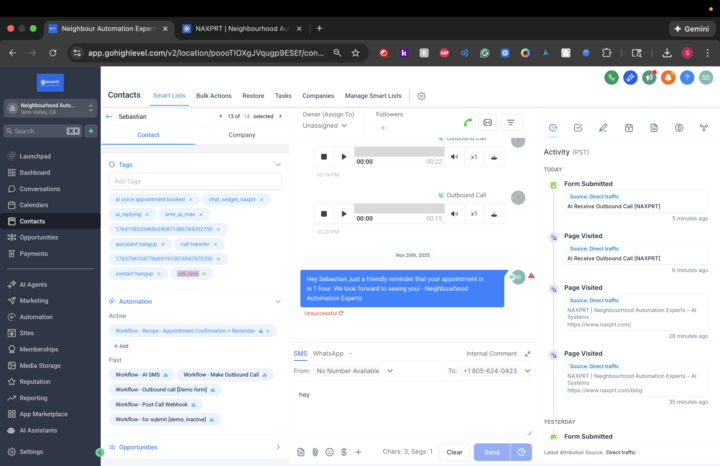Send the SMS message
The image size is (720, 466).
pos(492,452)
